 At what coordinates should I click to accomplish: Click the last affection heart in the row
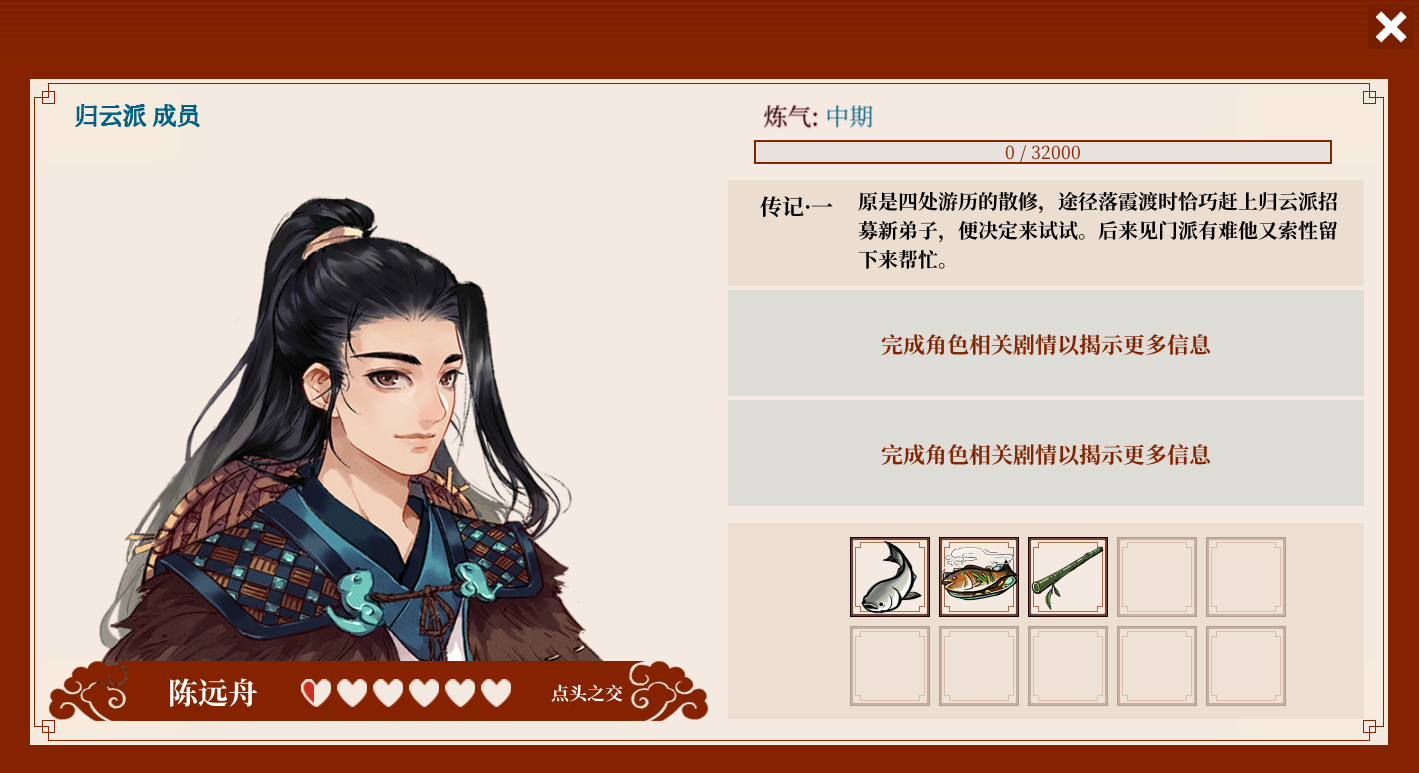click(x=496, y=692)
